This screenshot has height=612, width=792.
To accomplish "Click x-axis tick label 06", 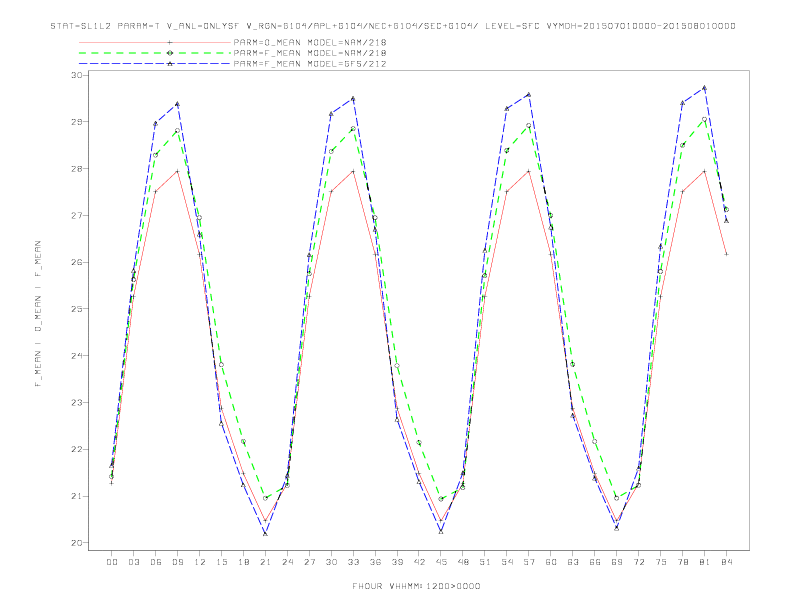I will pos(156,562).
